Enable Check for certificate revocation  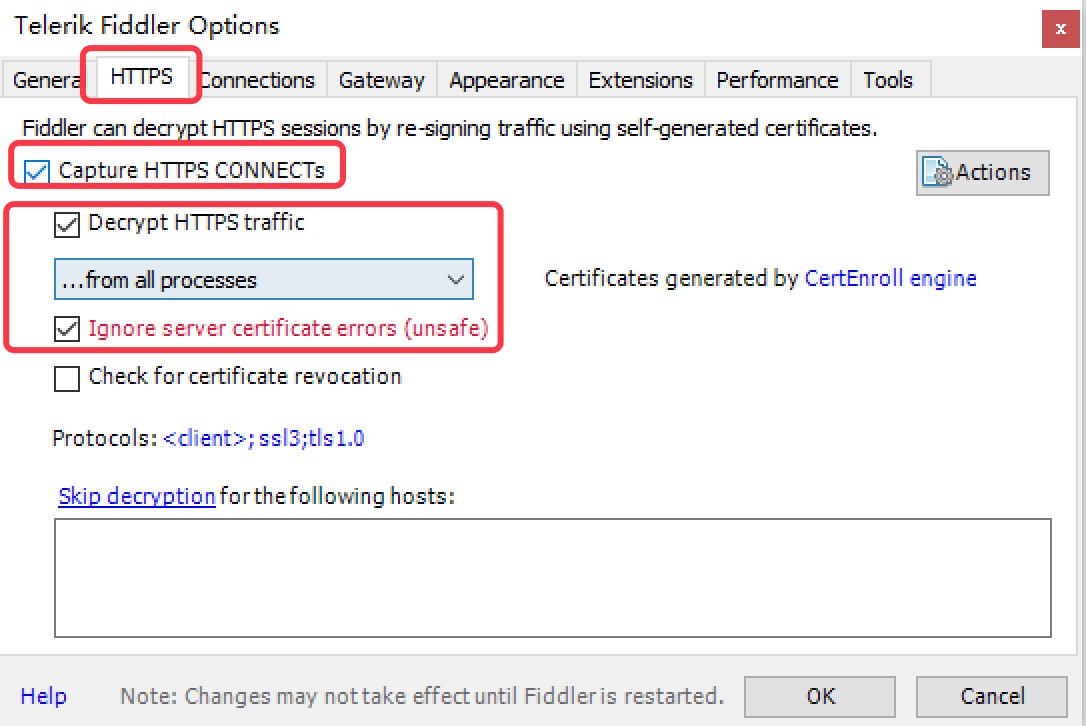(x=67, y=378)
